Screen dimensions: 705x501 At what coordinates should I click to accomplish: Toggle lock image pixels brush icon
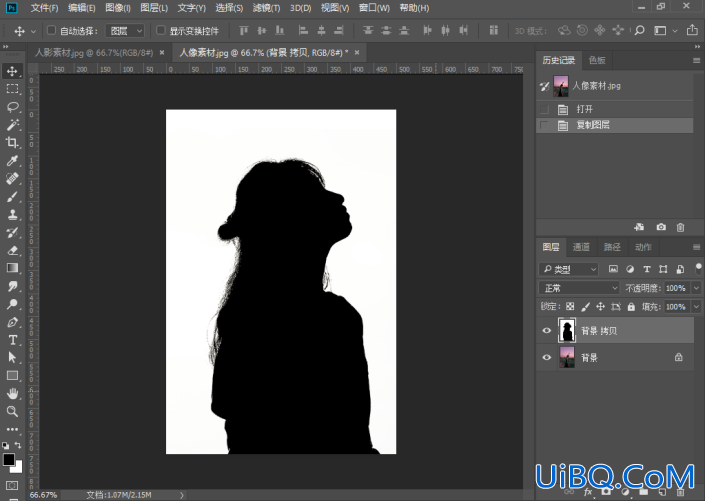(x=585, y=307)
